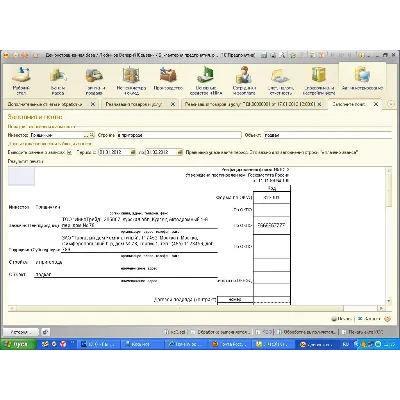Click the vertical scrollbar of the result area

click(x=389, y=235)
